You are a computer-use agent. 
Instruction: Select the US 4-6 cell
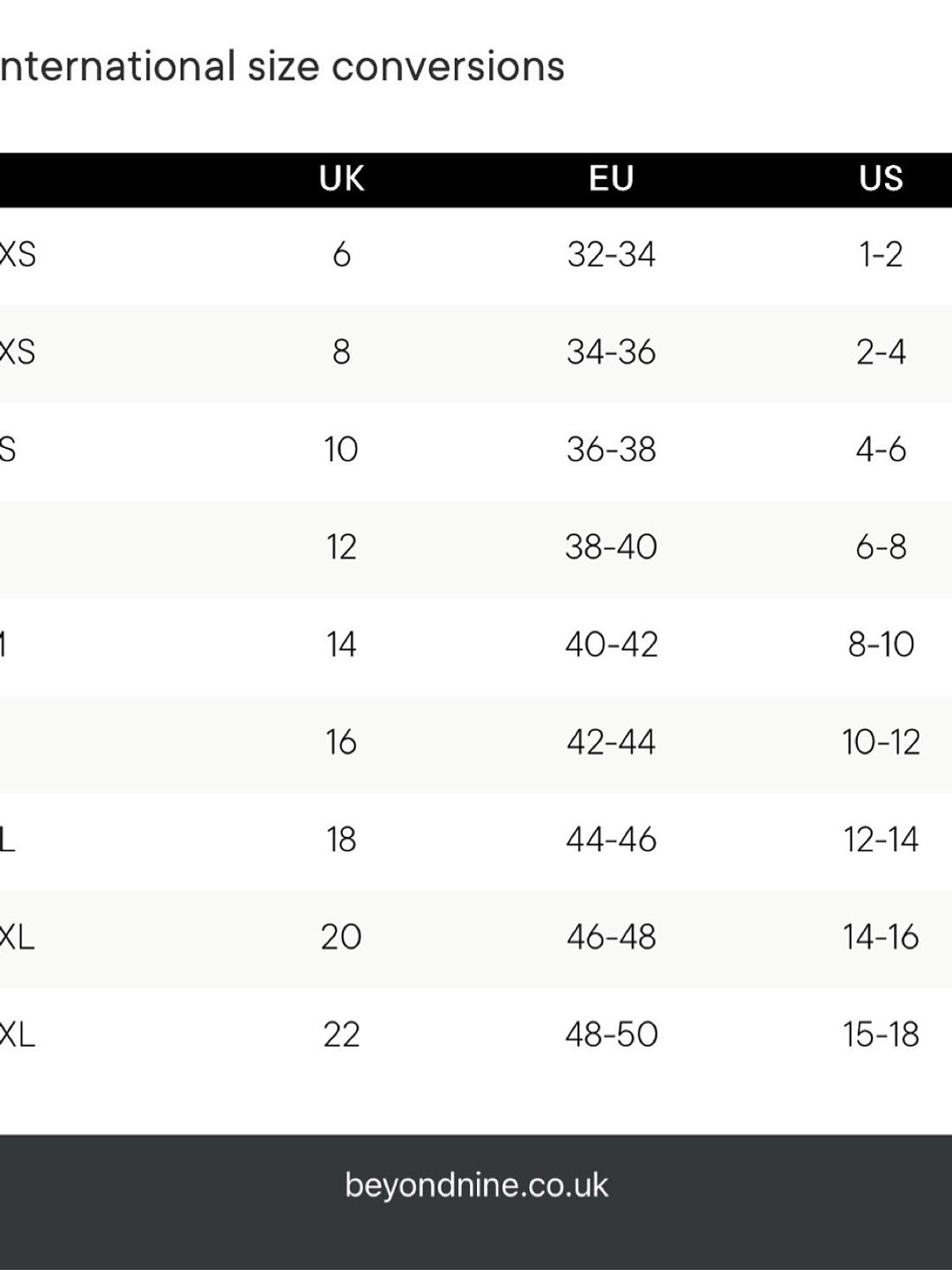881,450
